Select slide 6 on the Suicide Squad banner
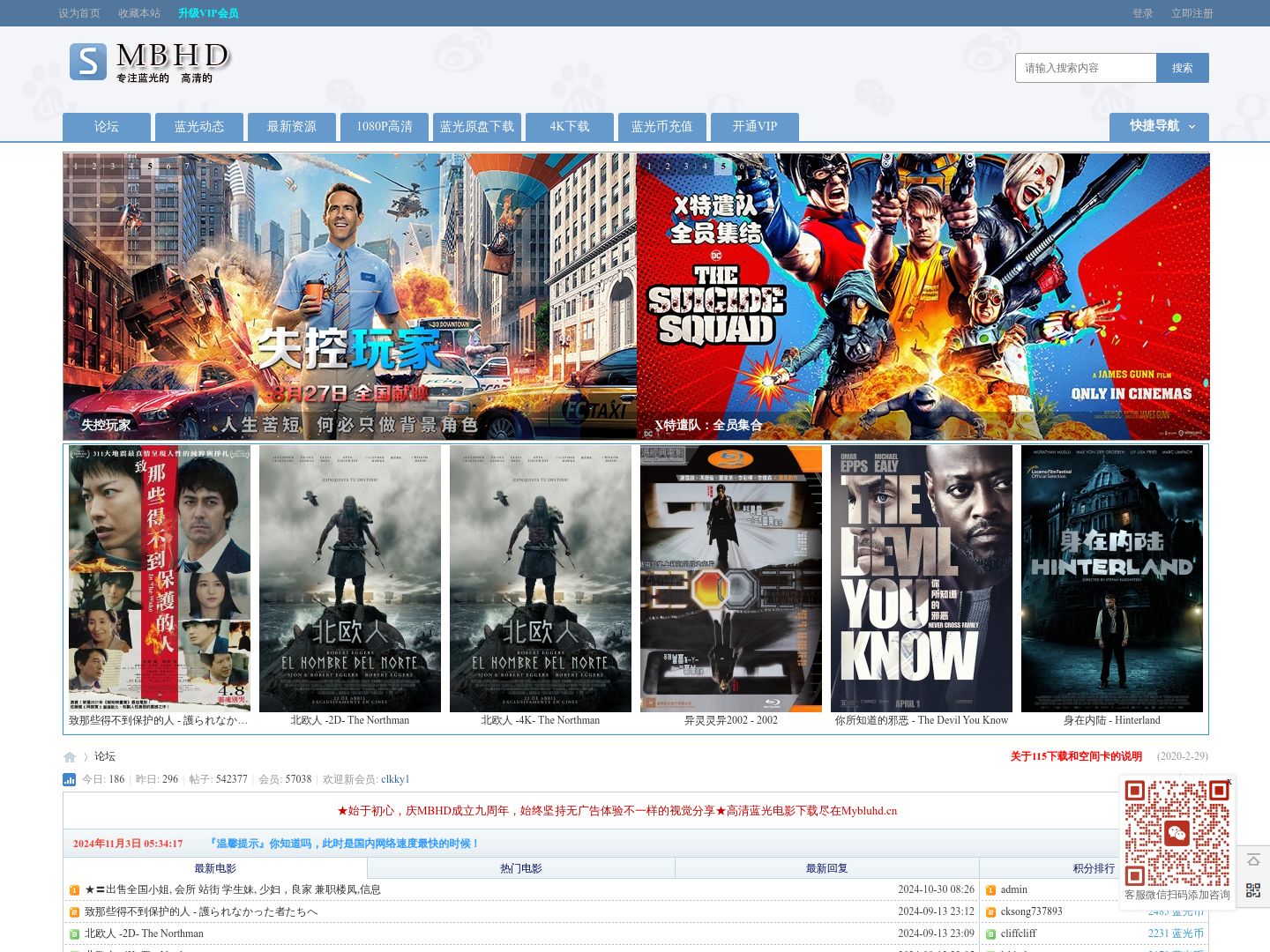 point(742,167)
